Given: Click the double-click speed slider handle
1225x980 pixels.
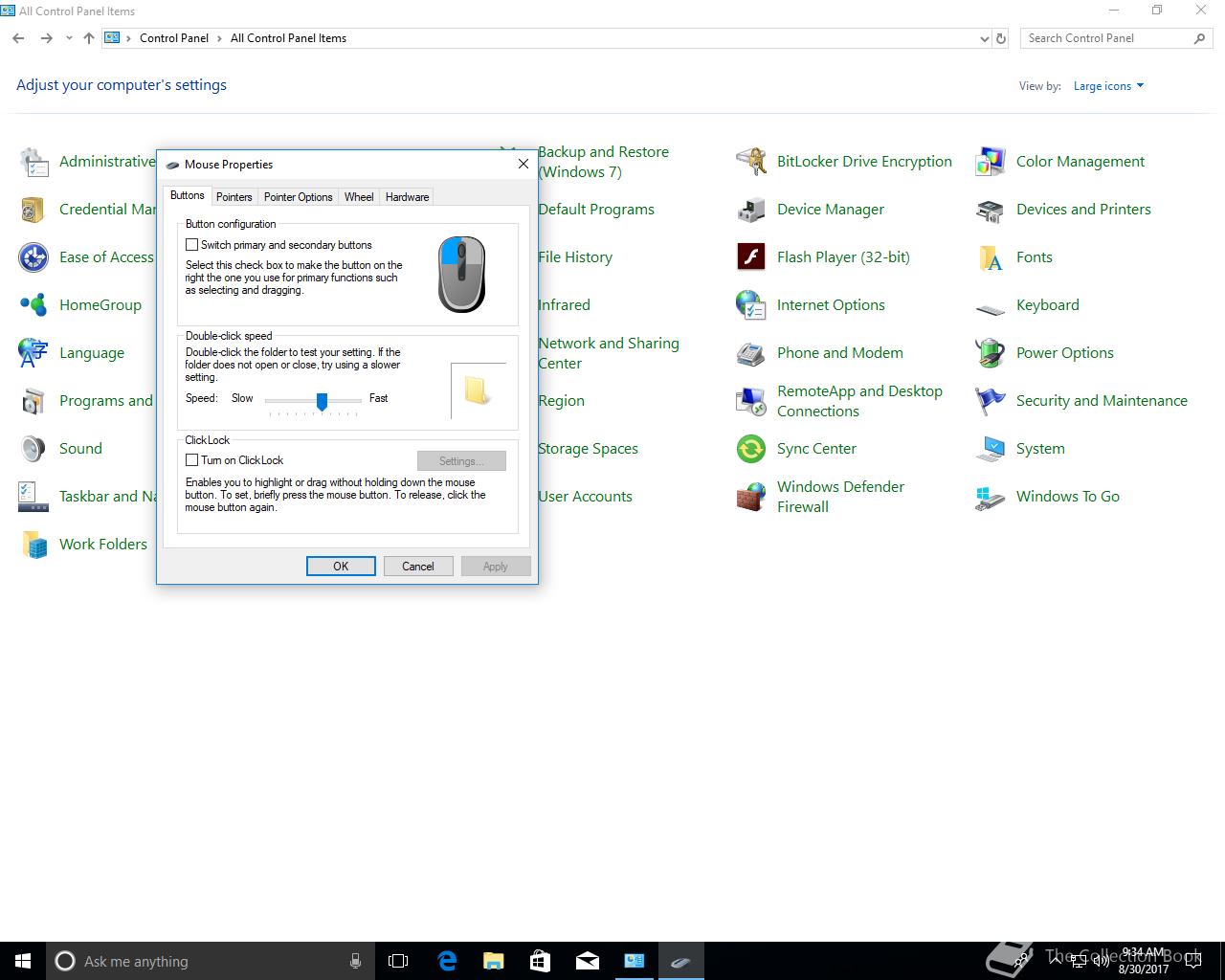Looking at the screenshot, I should 322,400.
